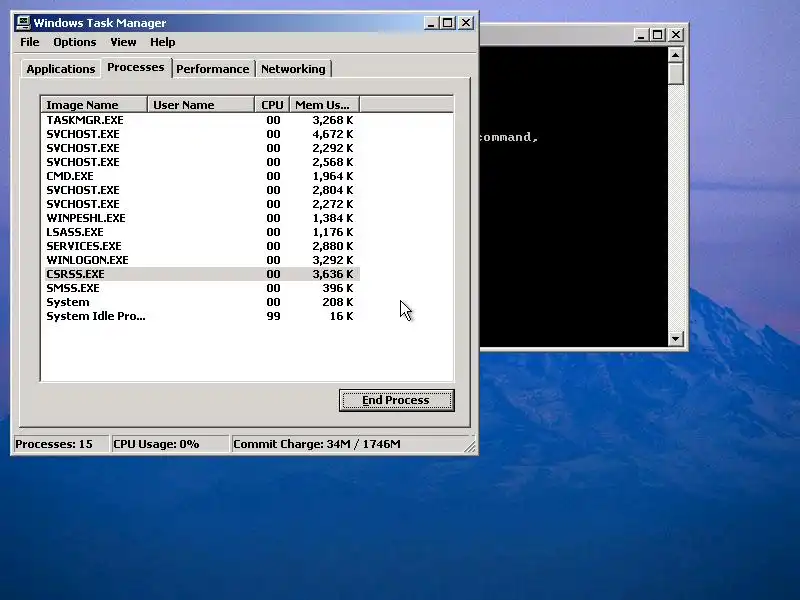The height and width of the screenshot is (600, 800).
Task: Select the SMSS.EXE process row
Action: click(x=202, y=288)
